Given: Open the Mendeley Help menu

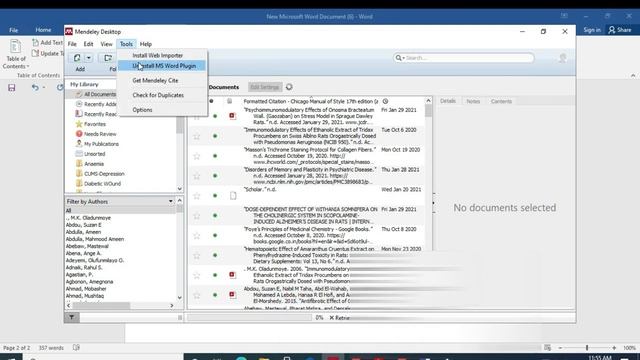Looking at the screenshot, I should click(x=146, y=44).
